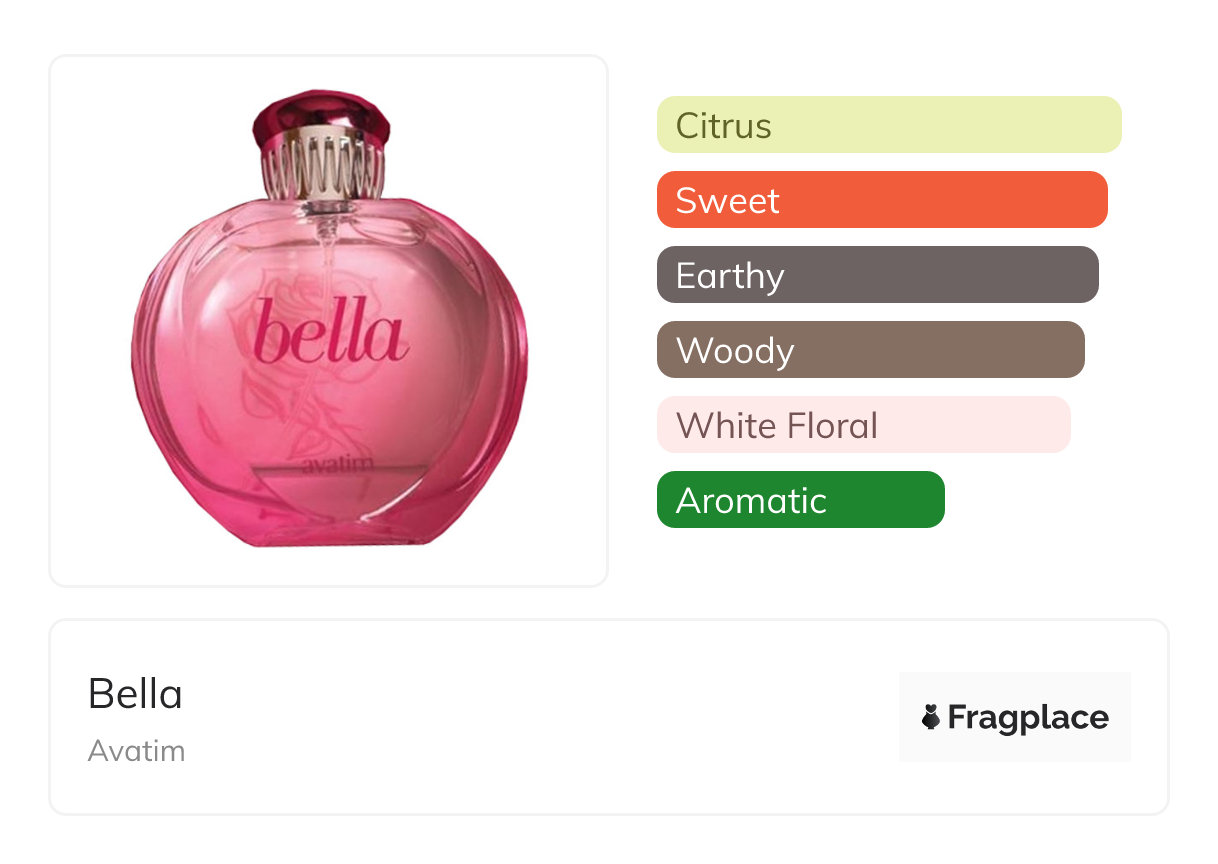Click the orange Sweet accord bar
The image size is (1218, 864).
[881, 200]
